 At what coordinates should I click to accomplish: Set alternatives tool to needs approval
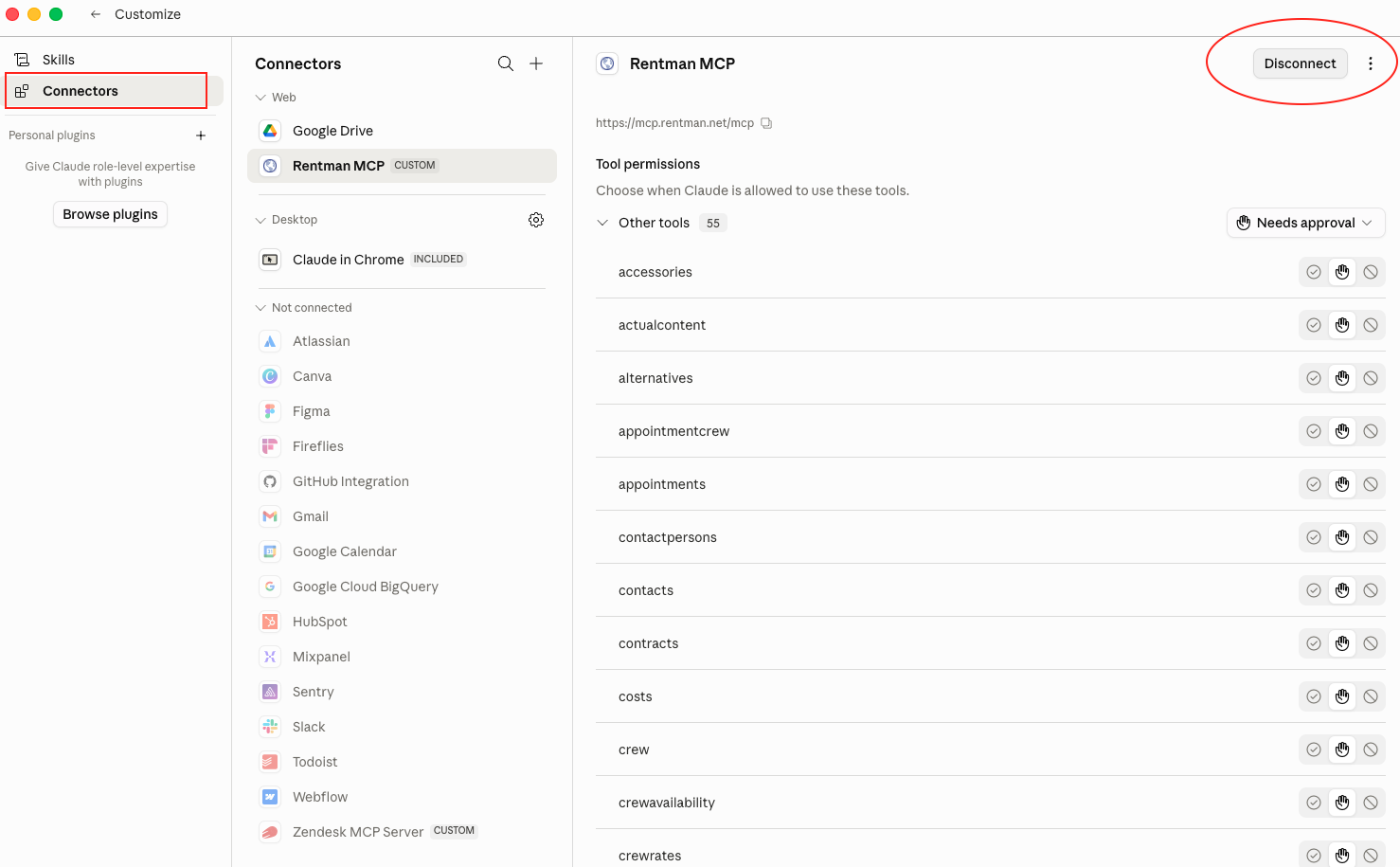coord(1342,378)
